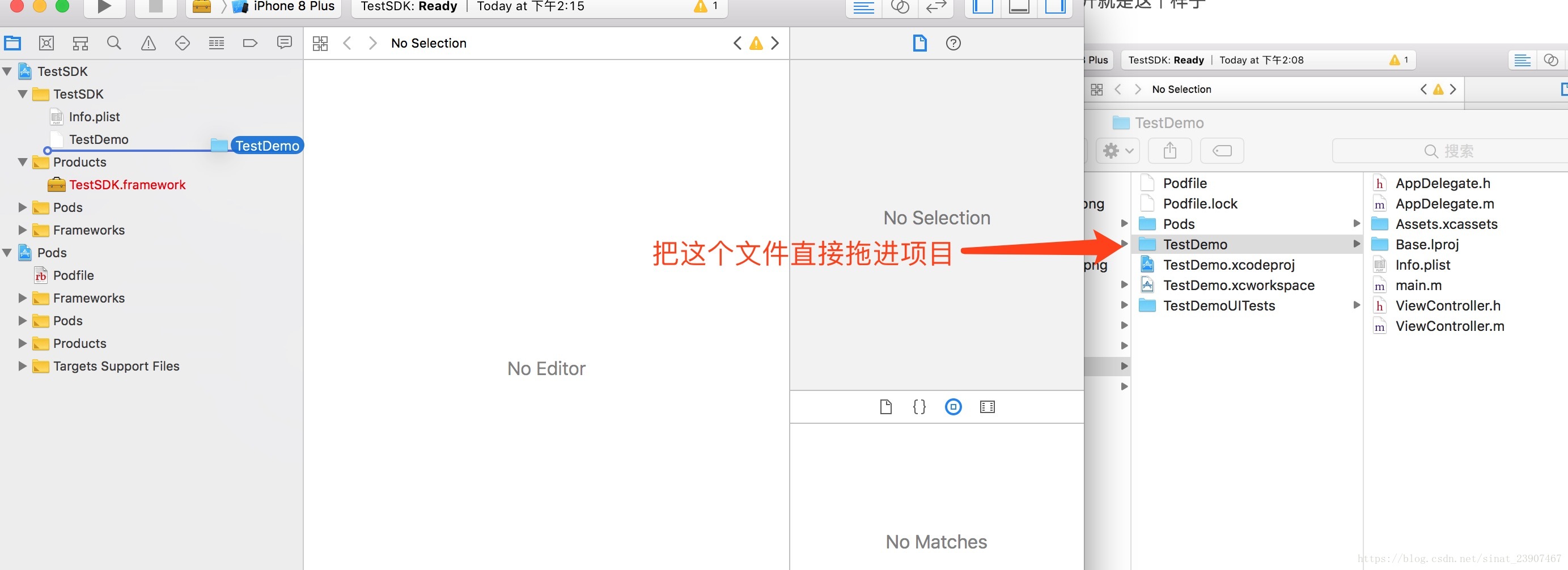Image resolution: width=1568 pixels, height=570 pixels.
Task: Expand Frameworks group under Pods project
Action: coord(23,298)
